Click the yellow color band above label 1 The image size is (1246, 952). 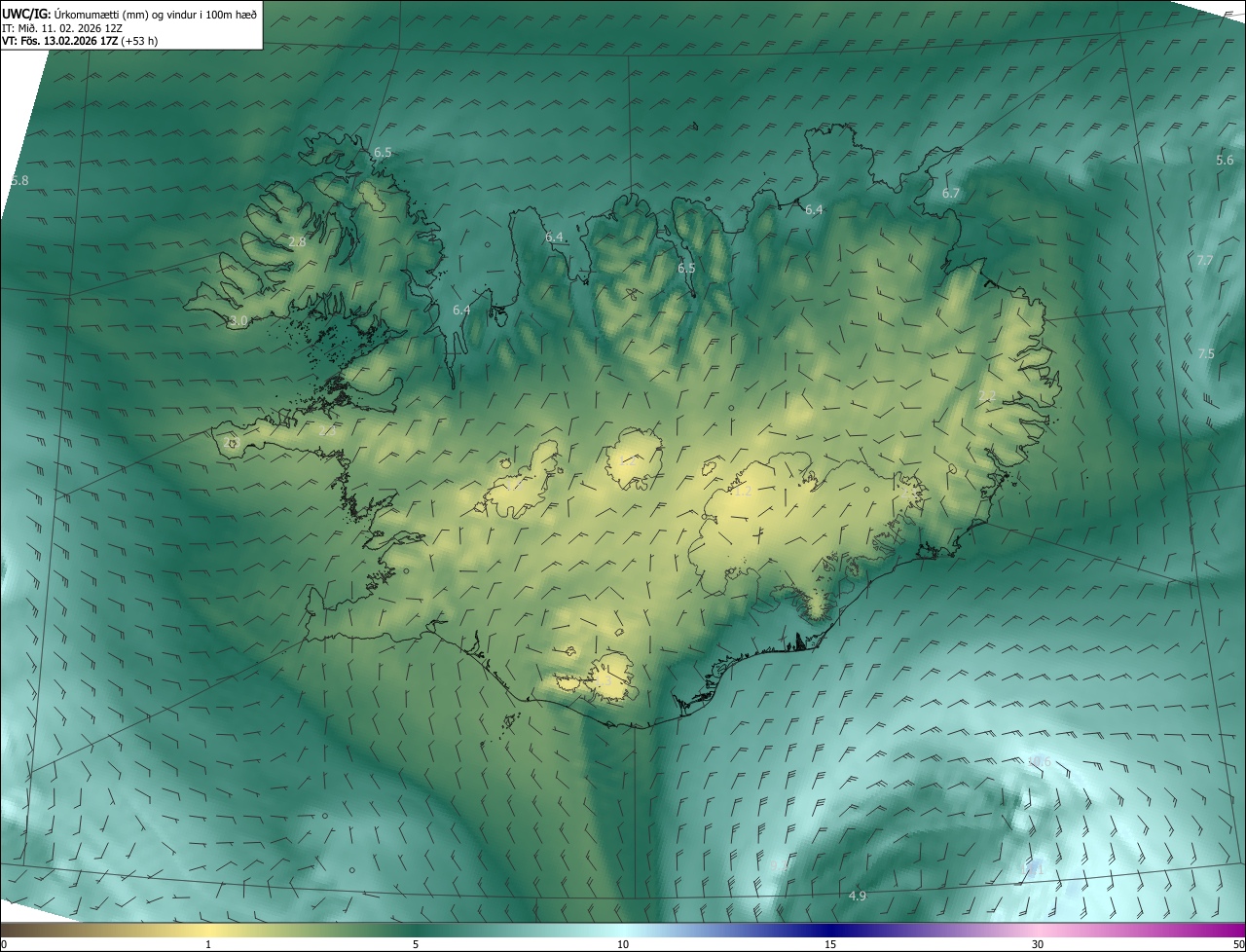[x=208, y=930]
